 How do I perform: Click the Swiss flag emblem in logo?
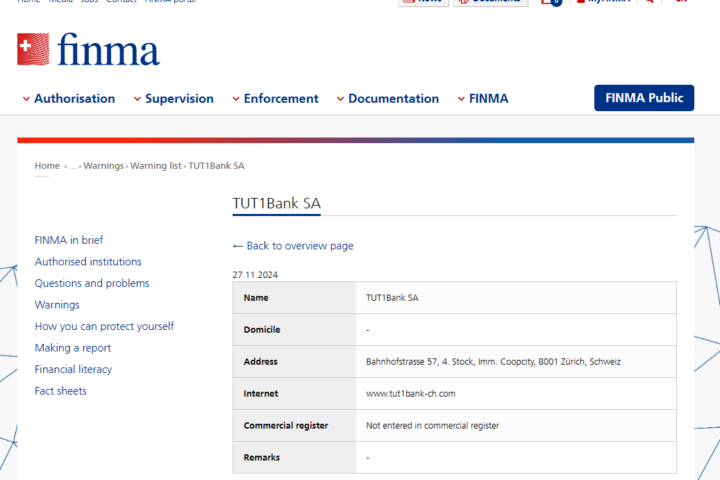click(x=33, y=49)
